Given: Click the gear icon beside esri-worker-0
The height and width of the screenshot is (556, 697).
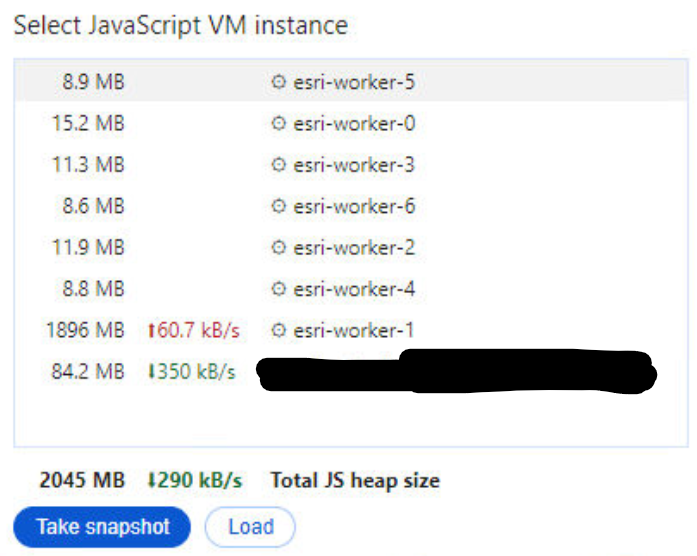Looking at the screenshot, I should (278, 124).
